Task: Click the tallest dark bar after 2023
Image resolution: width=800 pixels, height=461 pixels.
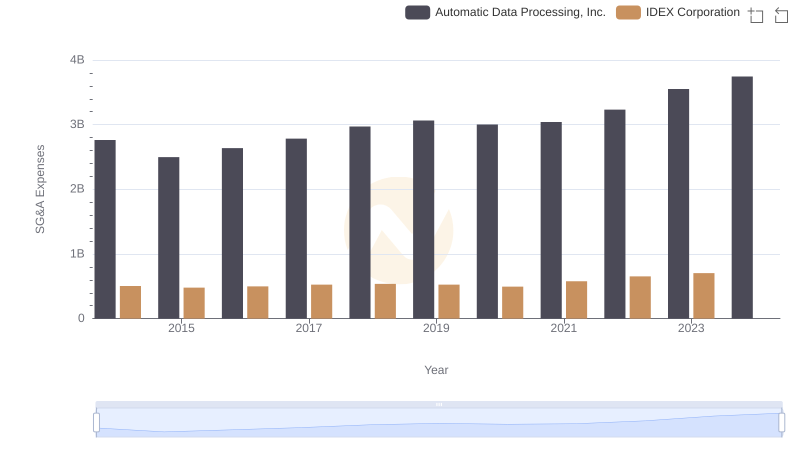Action: coord(742,197)
